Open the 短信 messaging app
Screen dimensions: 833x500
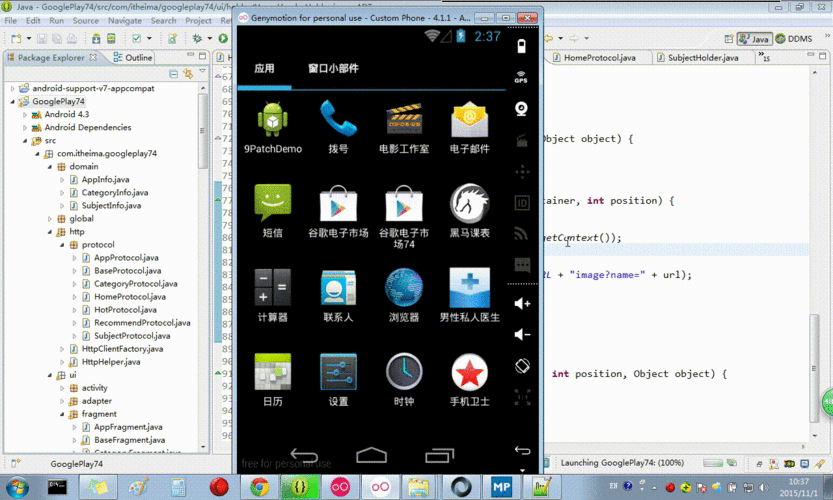[x=273, y=210]
